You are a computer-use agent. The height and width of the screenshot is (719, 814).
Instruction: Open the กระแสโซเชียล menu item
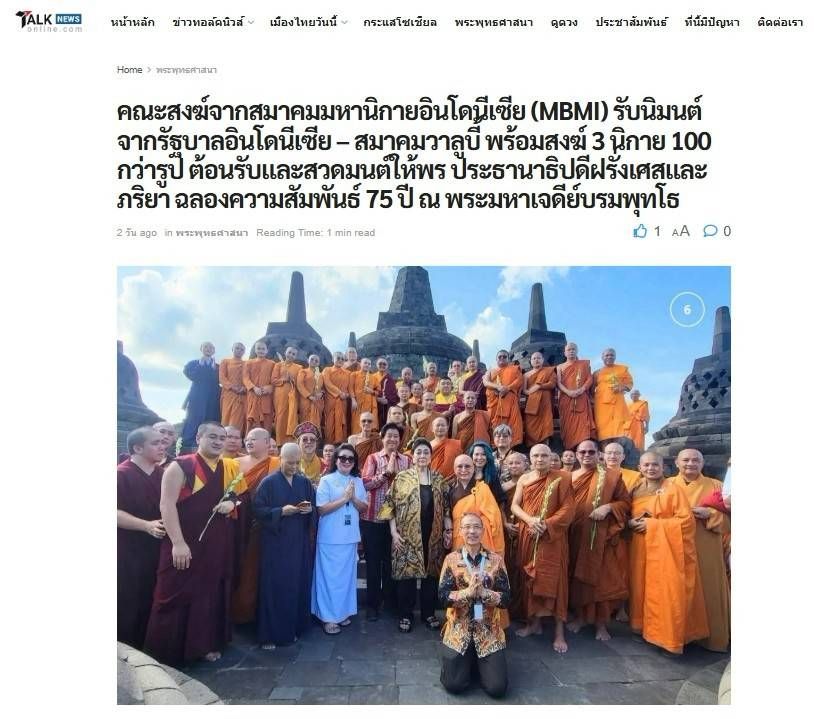click(x=400, y=22)
